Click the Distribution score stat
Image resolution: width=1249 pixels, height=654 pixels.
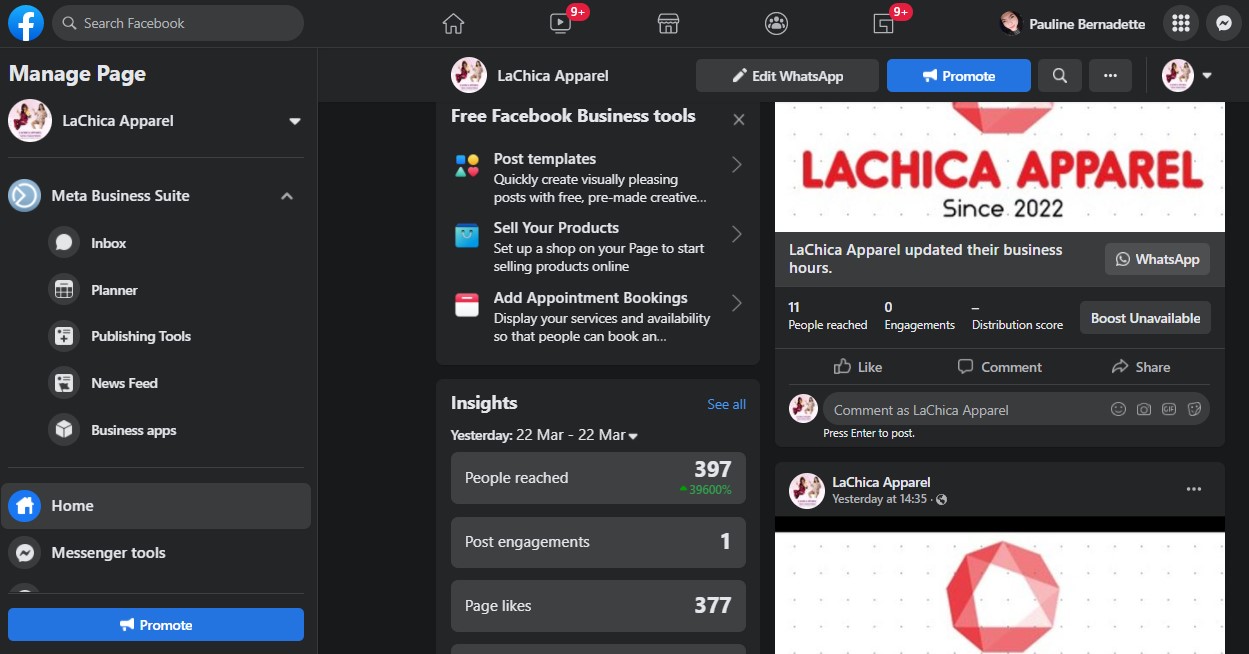1017,315
